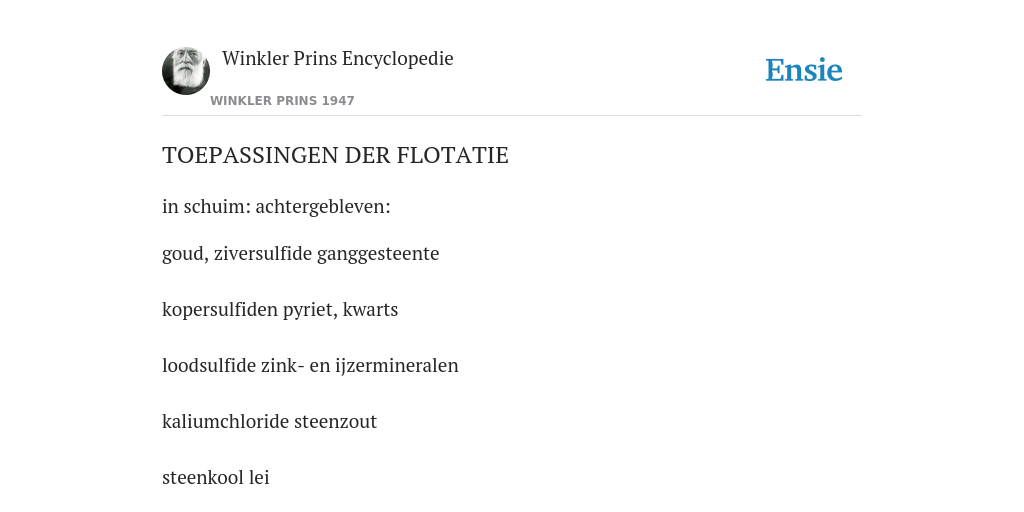Click the line 'in schuim: achtergebleven:'
The image size is (1024, 512).
[x=276, y=206]
